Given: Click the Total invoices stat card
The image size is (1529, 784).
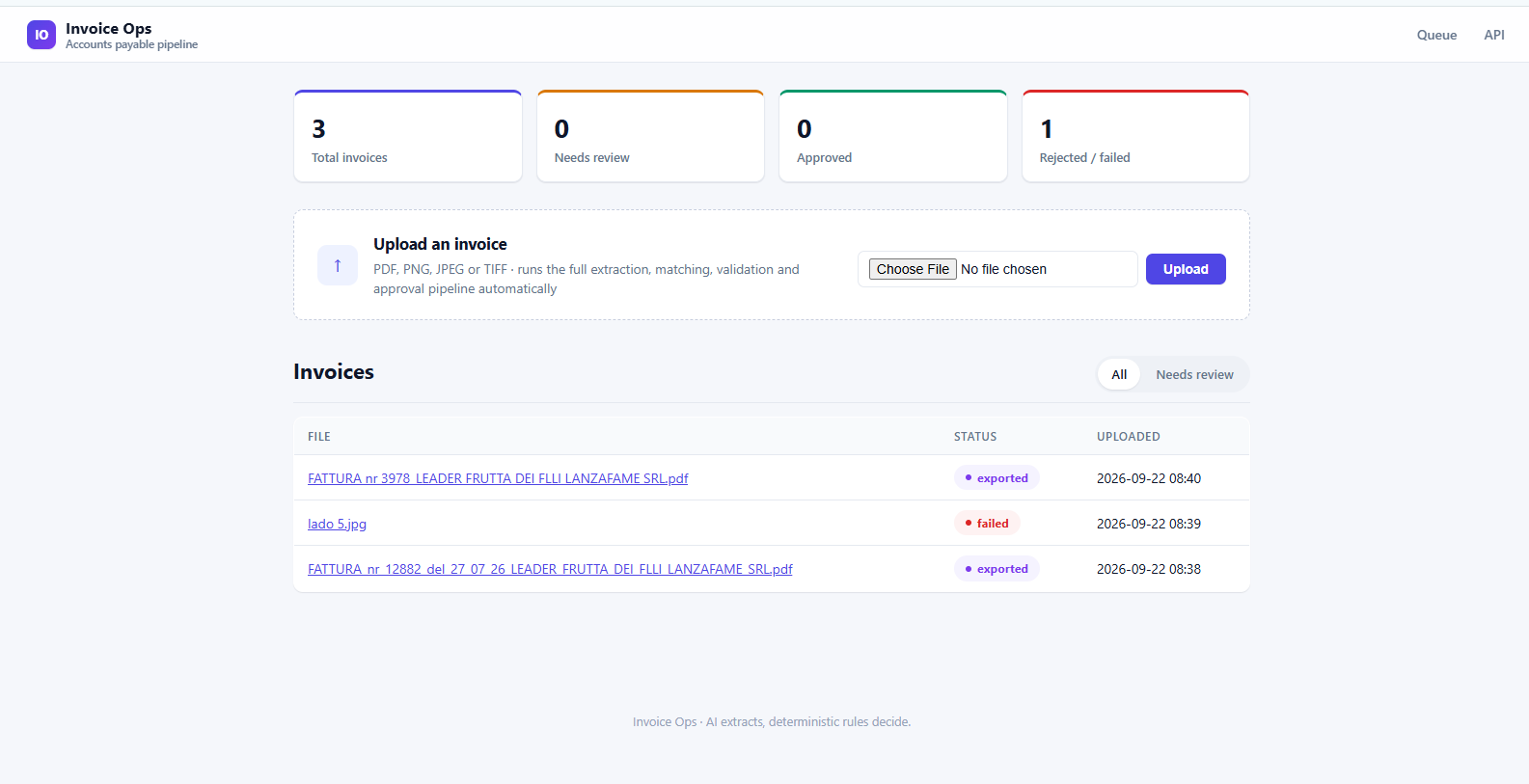Looking at the screenshot, I should (x=408, y=136).
